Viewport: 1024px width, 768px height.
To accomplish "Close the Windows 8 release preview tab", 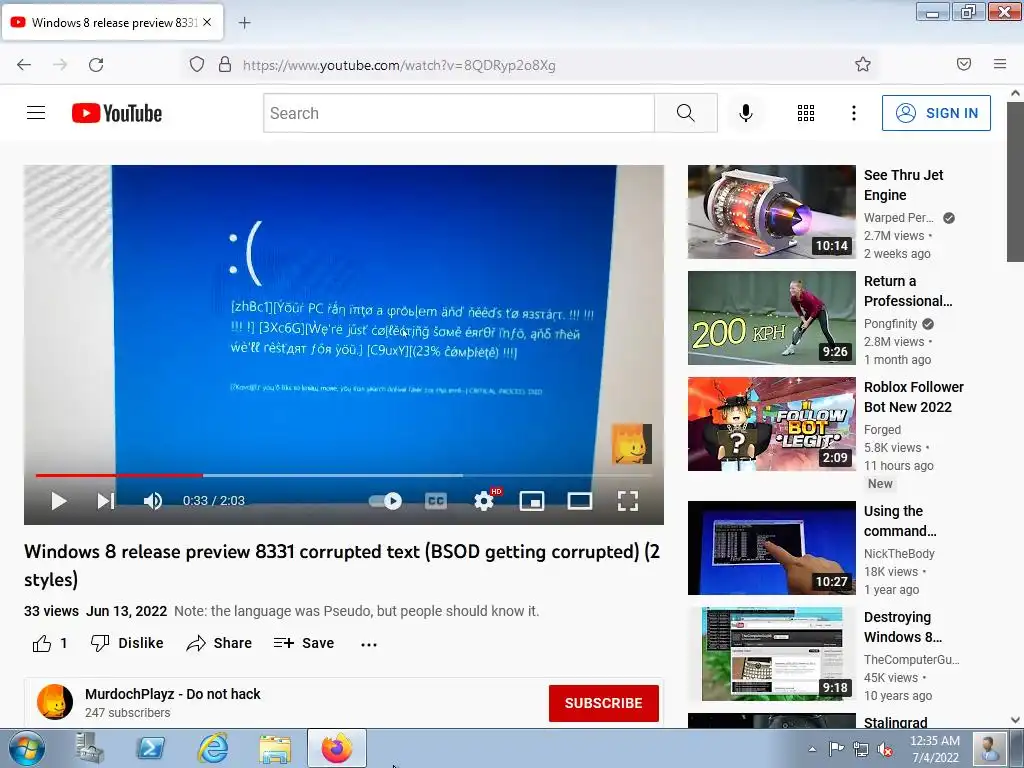I will click(x=207, y=22).
